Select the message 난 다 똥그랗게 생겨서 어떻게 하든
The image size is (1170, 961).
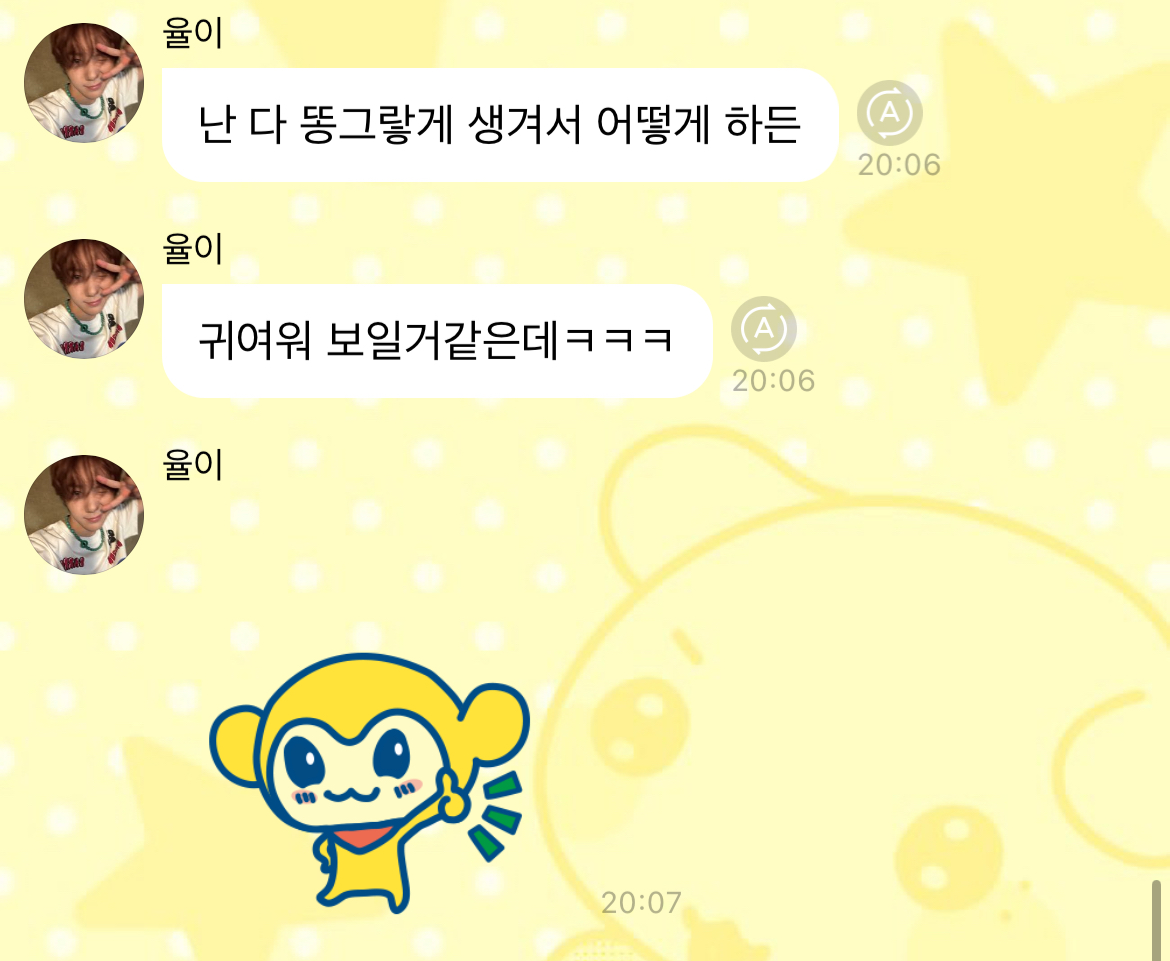500,125
